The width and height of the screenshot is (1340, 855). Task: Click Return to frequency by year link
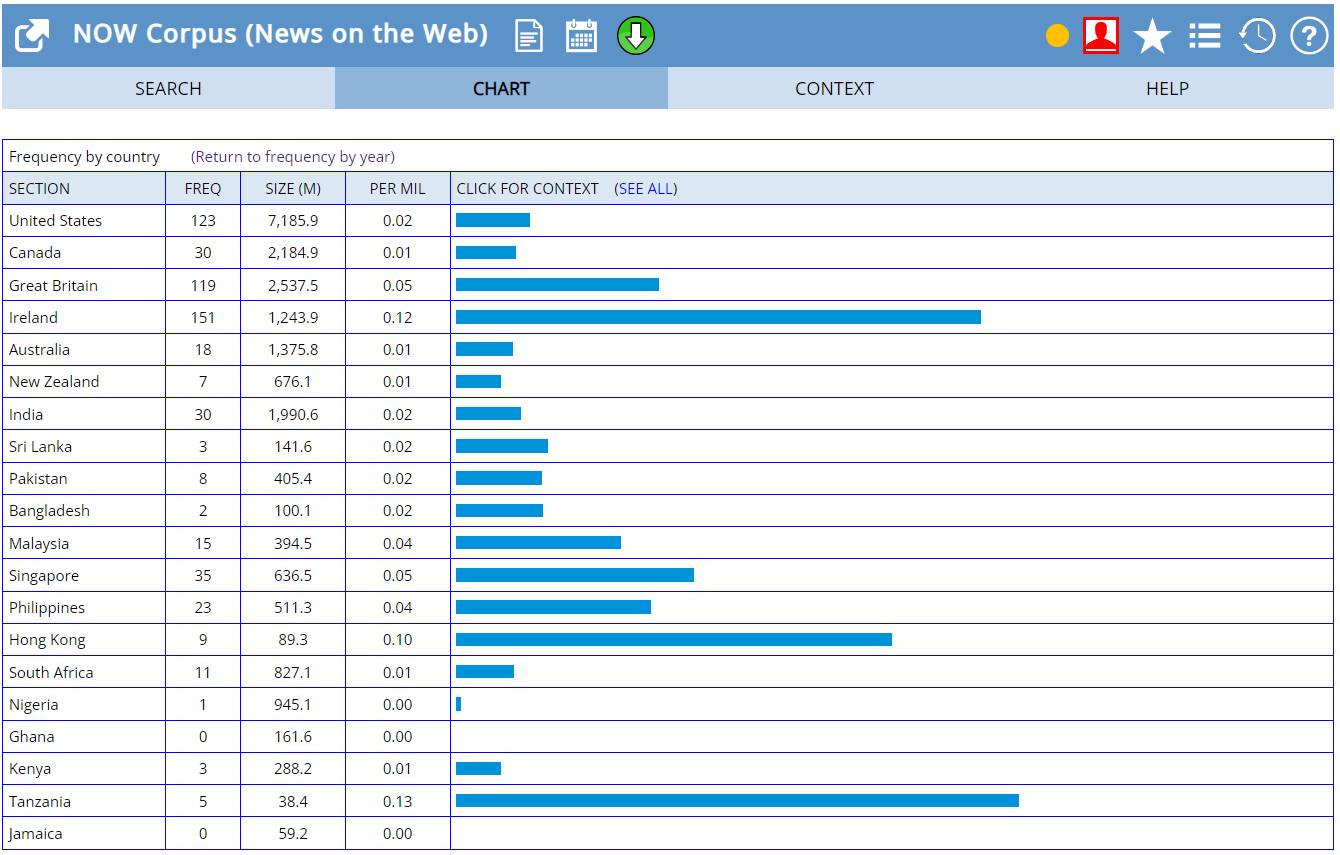293,157
